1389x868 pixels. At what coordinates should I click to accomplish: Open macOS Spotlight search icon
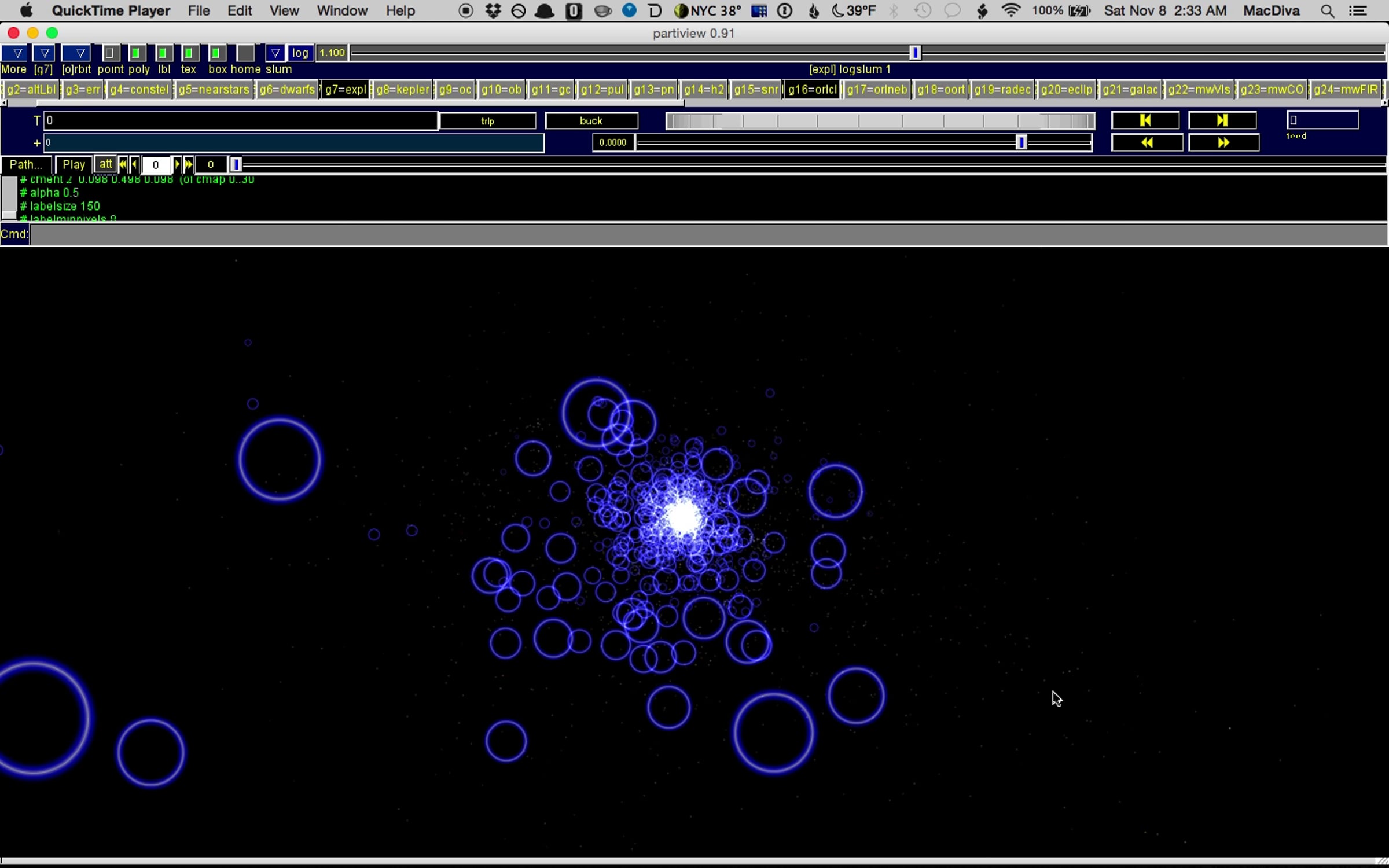coord(1327,11)
